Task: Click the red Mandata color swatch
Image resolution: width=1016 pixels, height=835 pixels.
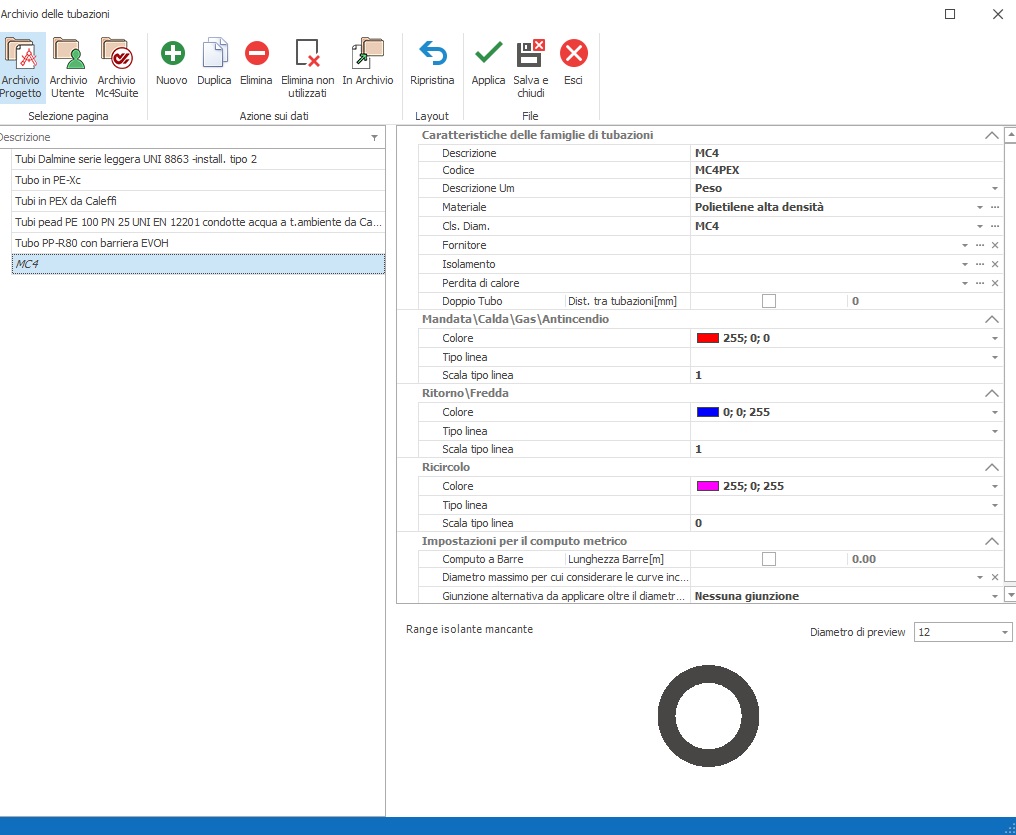Action: click(708, 338)
